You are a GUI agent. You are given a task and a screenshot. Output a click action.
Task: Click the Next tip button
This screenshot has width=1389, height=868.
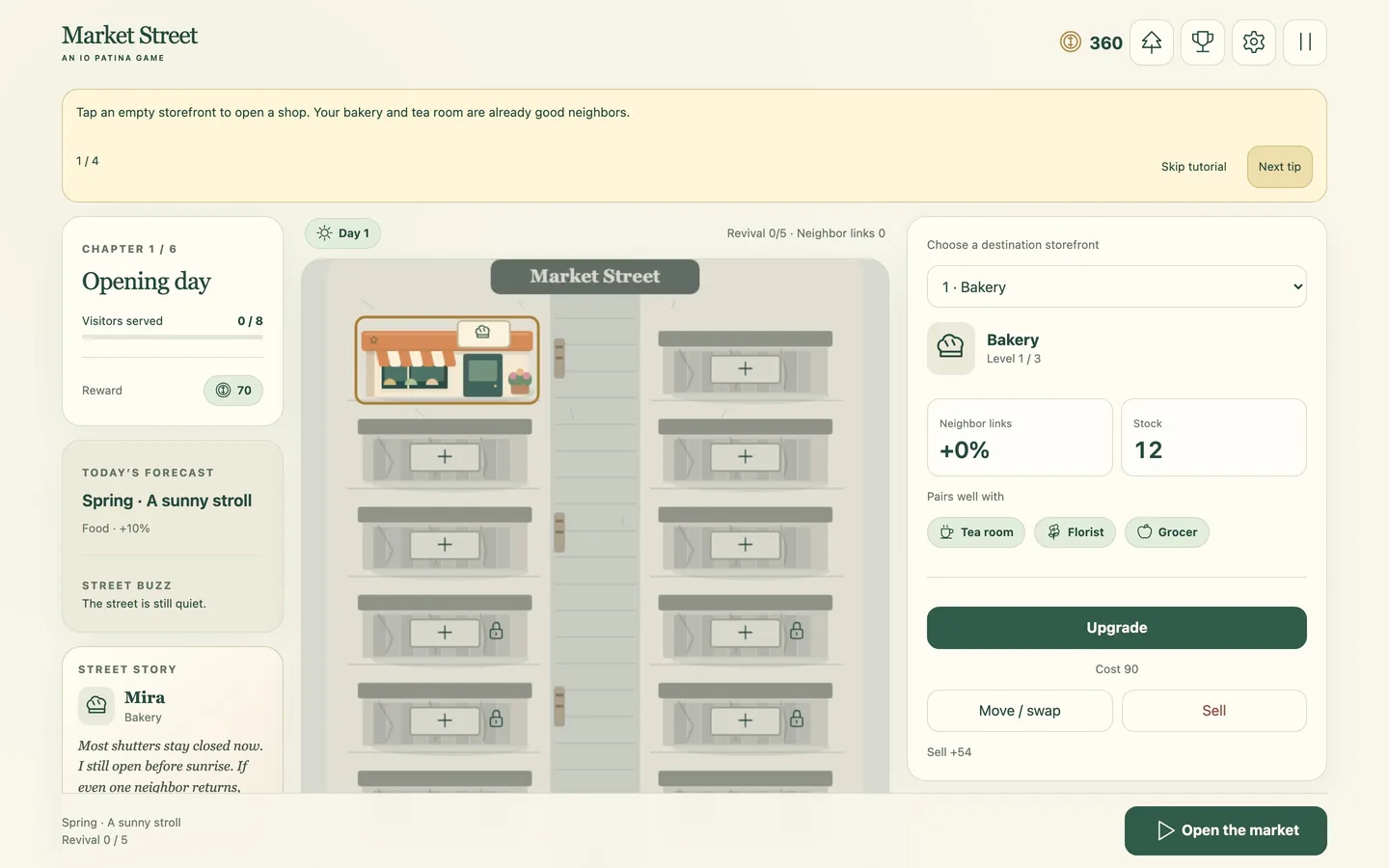point(1280,167)
